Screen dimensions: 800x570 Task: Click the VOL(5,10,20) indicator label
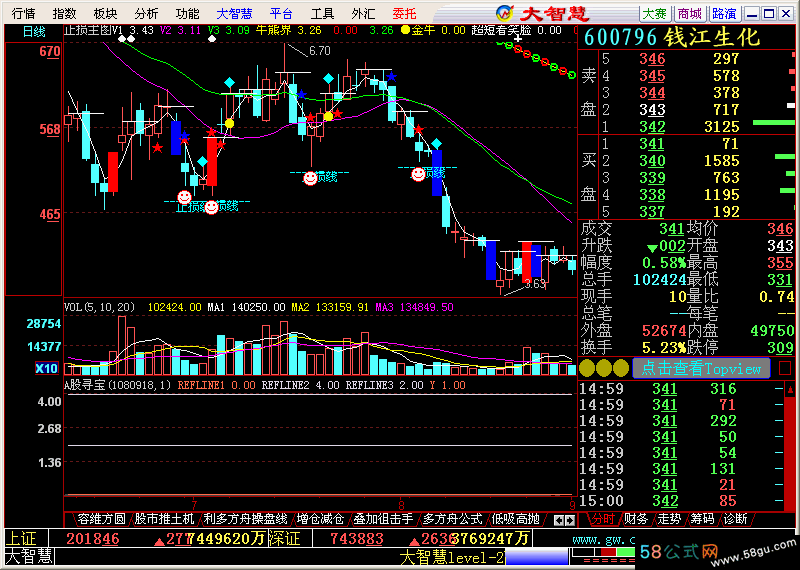(99, 307)
